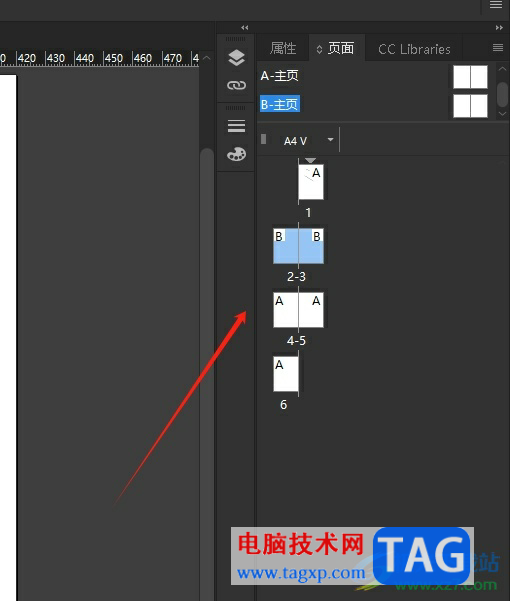Collapse panels with double-right arrows

pyautogui.click(x=499, y=28)
